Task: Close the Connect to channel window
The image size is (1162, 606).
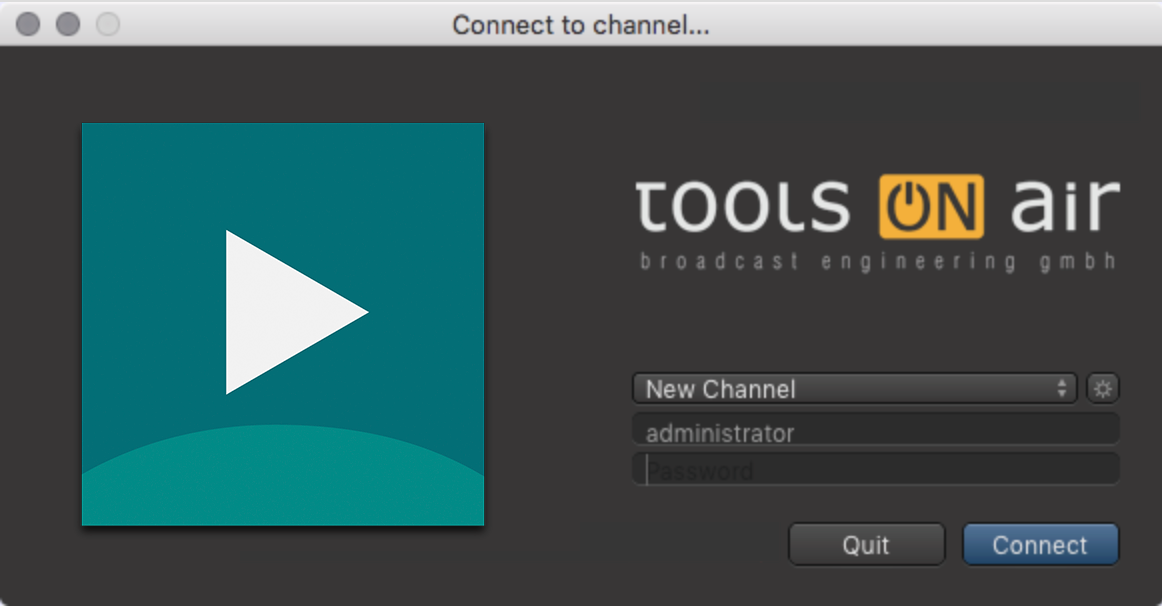Action: click(28, 24)
